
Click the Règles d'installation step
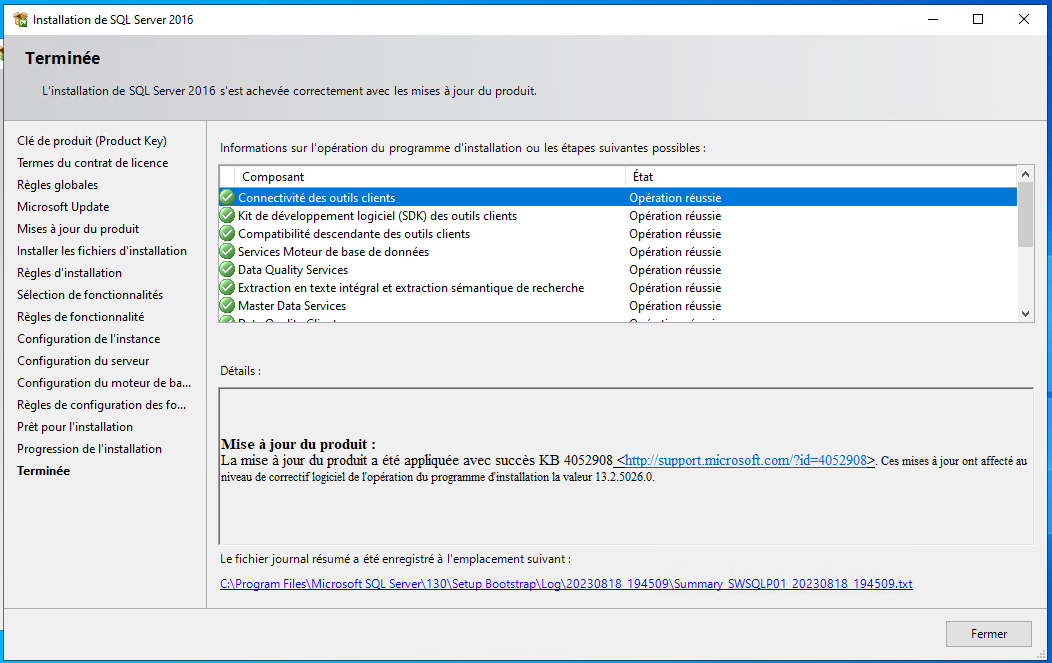coord(70,273)
